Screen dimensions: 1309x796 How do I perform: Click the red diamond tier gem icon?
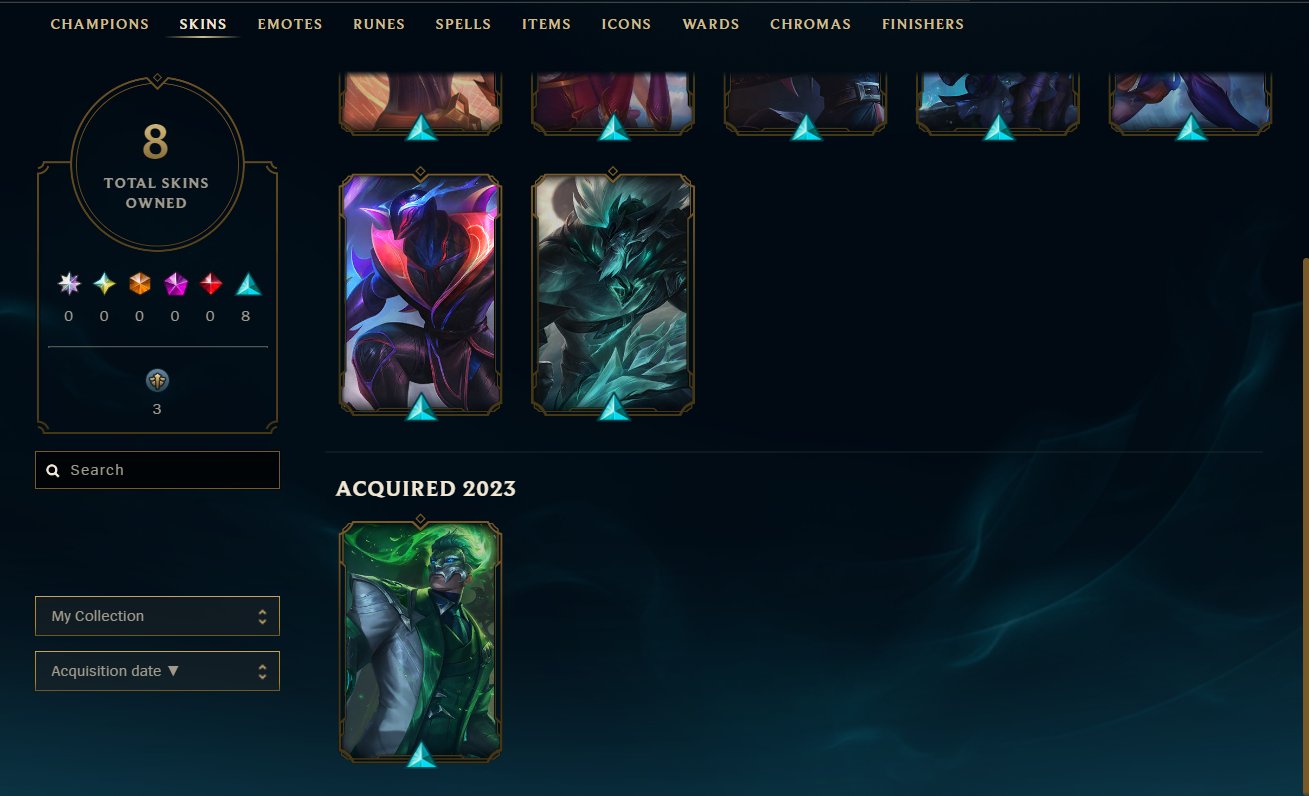click(x=211, y=285)
